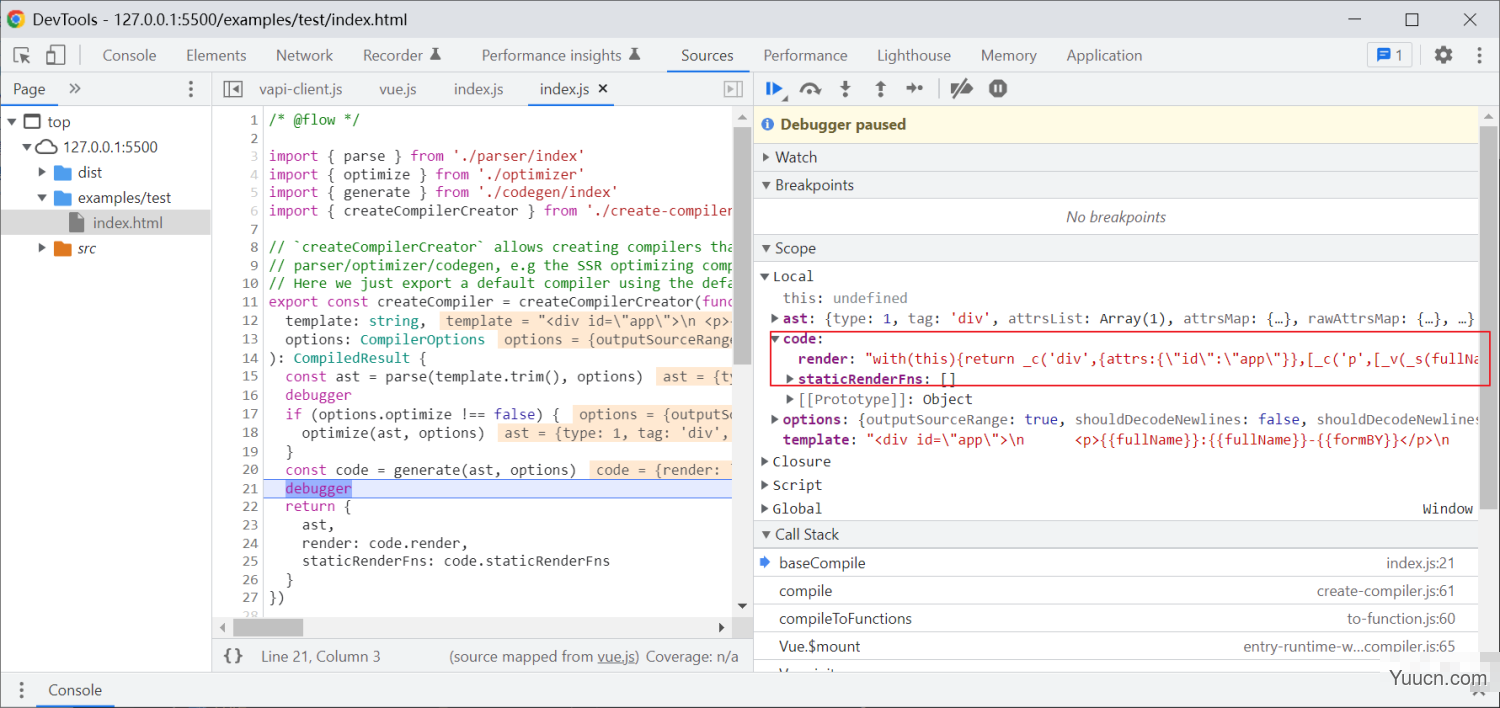Image resolution: width=1500 pixels, height=708 pixels.
Task: Expand the Global scope group
Action: click(x=764, y=509)
